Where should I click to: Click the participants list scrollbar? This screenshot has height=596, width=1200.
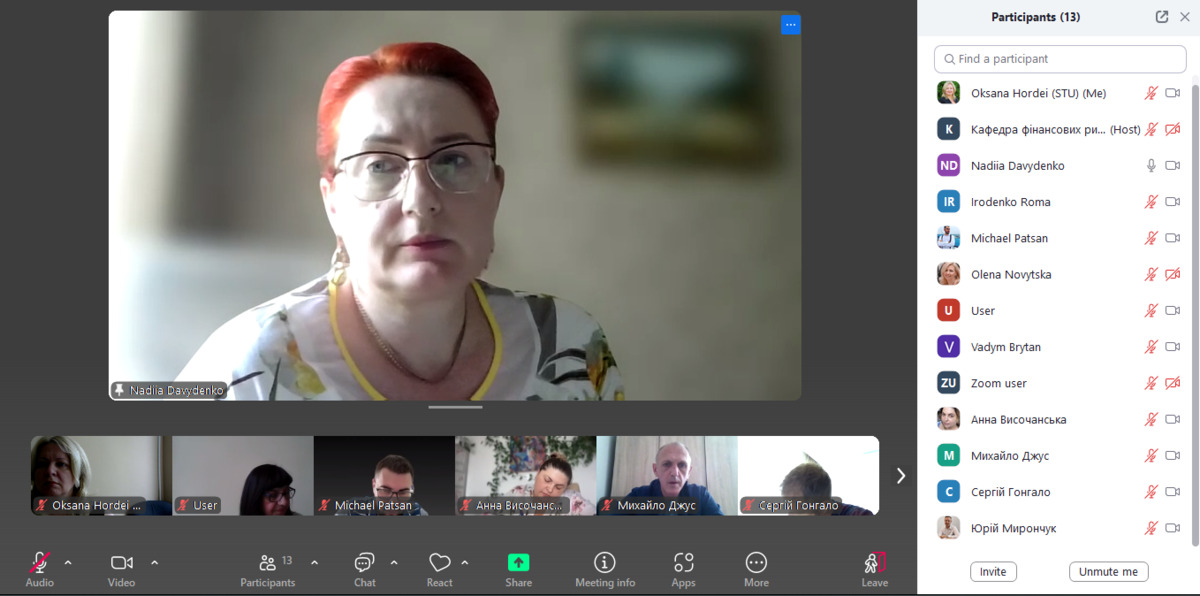(1195, 315)
